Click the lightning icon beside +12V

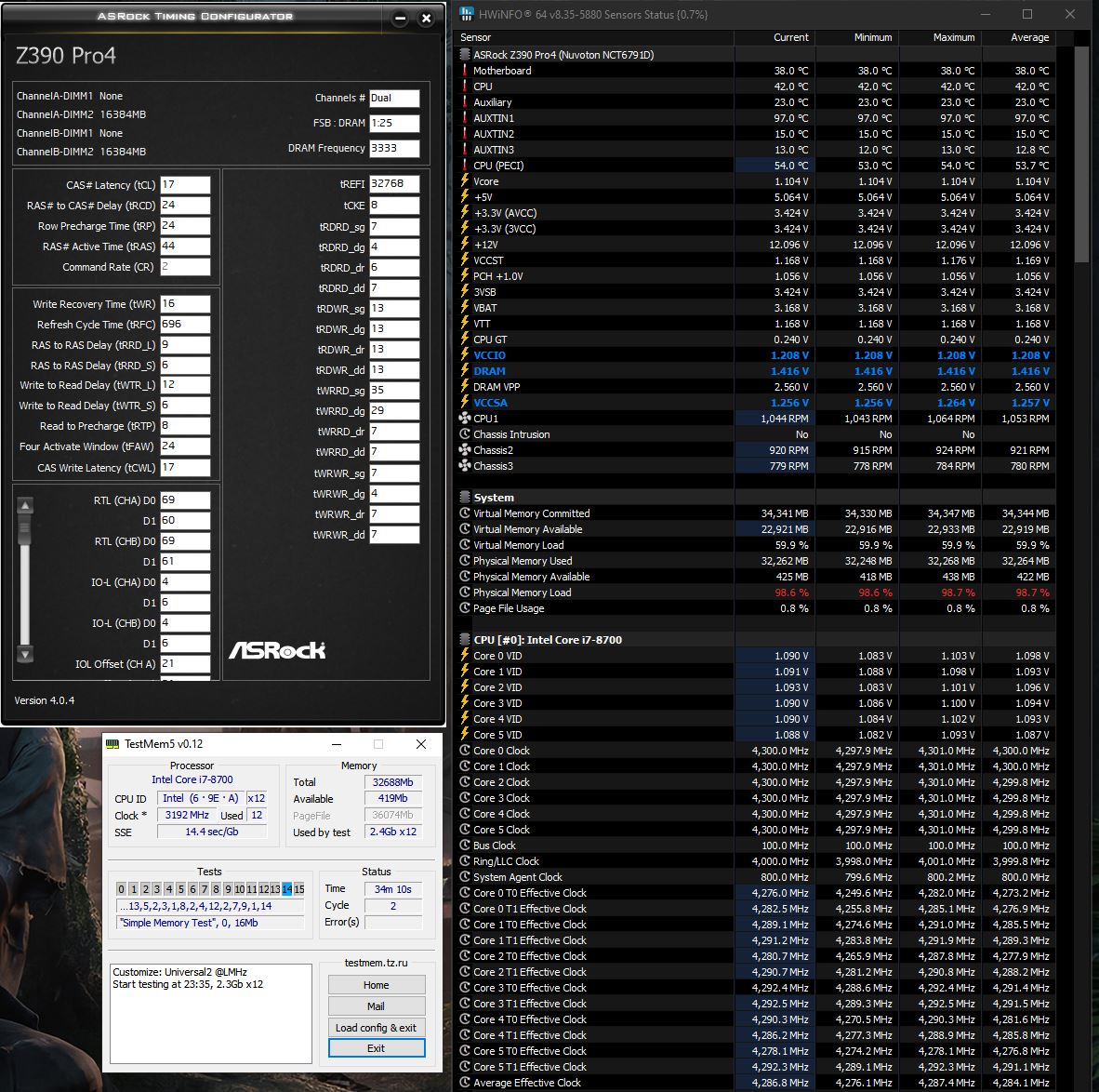coord(464,244)
